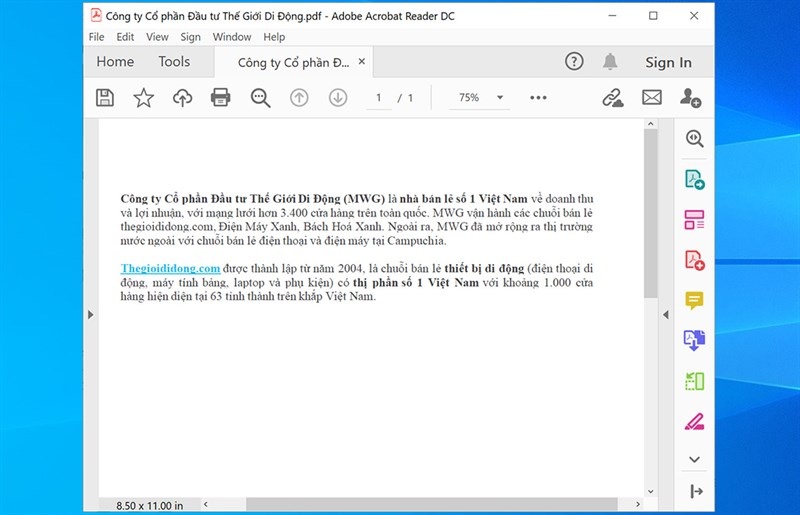Switch to the Home tab

pyautogui.click(x=115, y=62)
